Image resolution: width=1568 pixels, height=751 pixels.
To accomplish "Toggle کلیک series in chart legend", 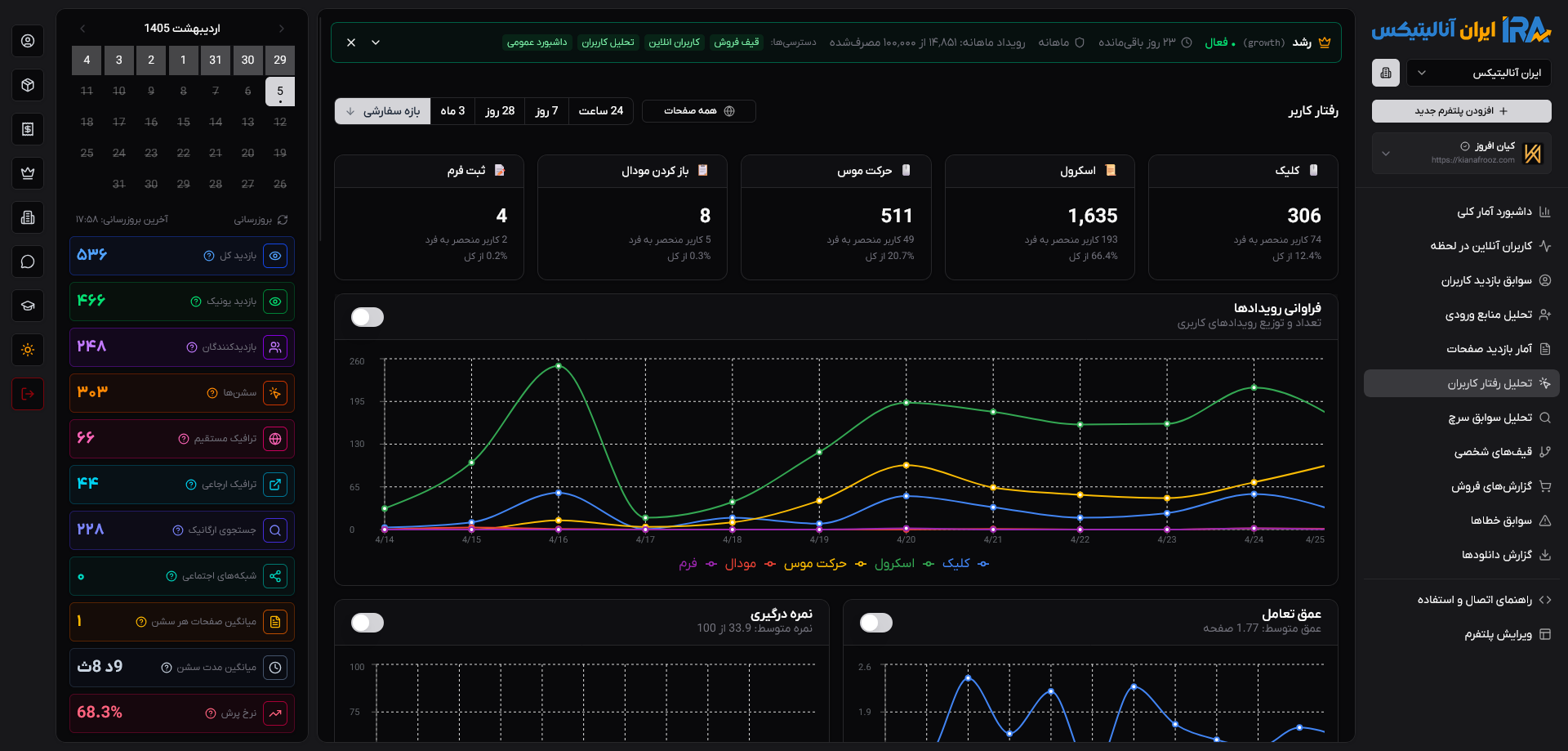I will (965, 564).
